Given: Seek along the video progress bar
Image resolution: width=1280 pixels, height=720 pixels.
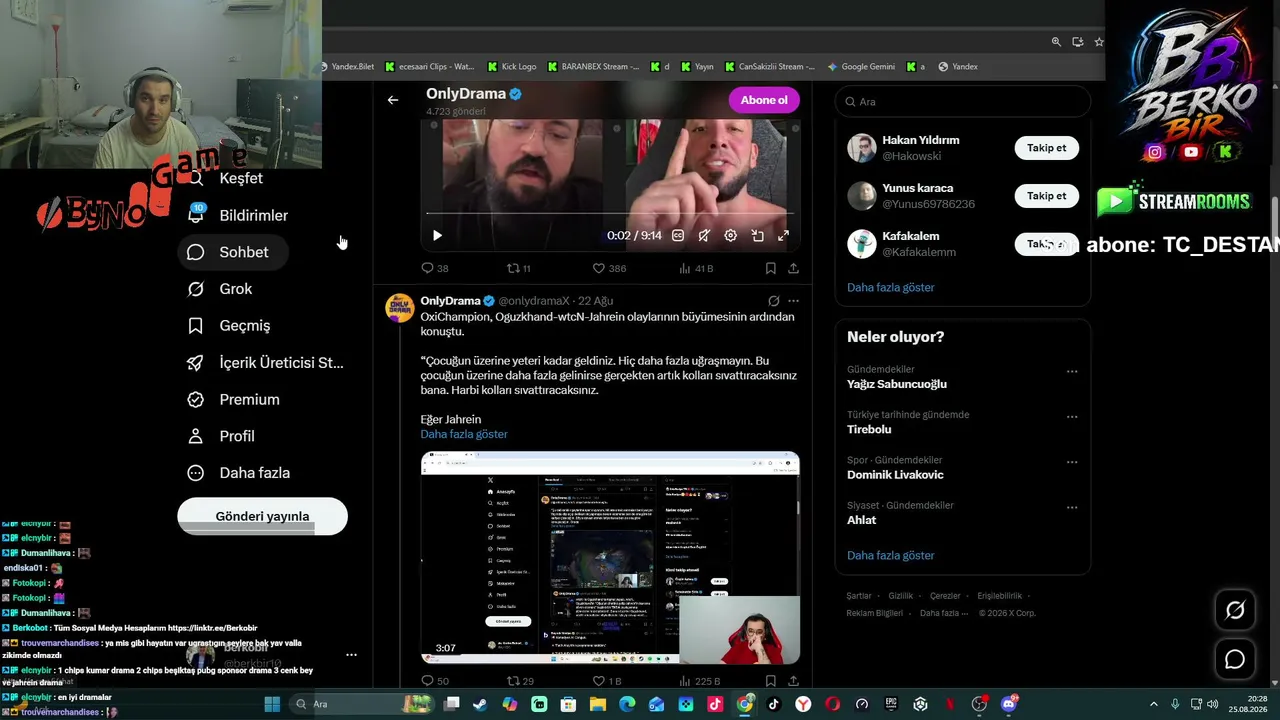Looking at the screenshot, I should point(610,213).
